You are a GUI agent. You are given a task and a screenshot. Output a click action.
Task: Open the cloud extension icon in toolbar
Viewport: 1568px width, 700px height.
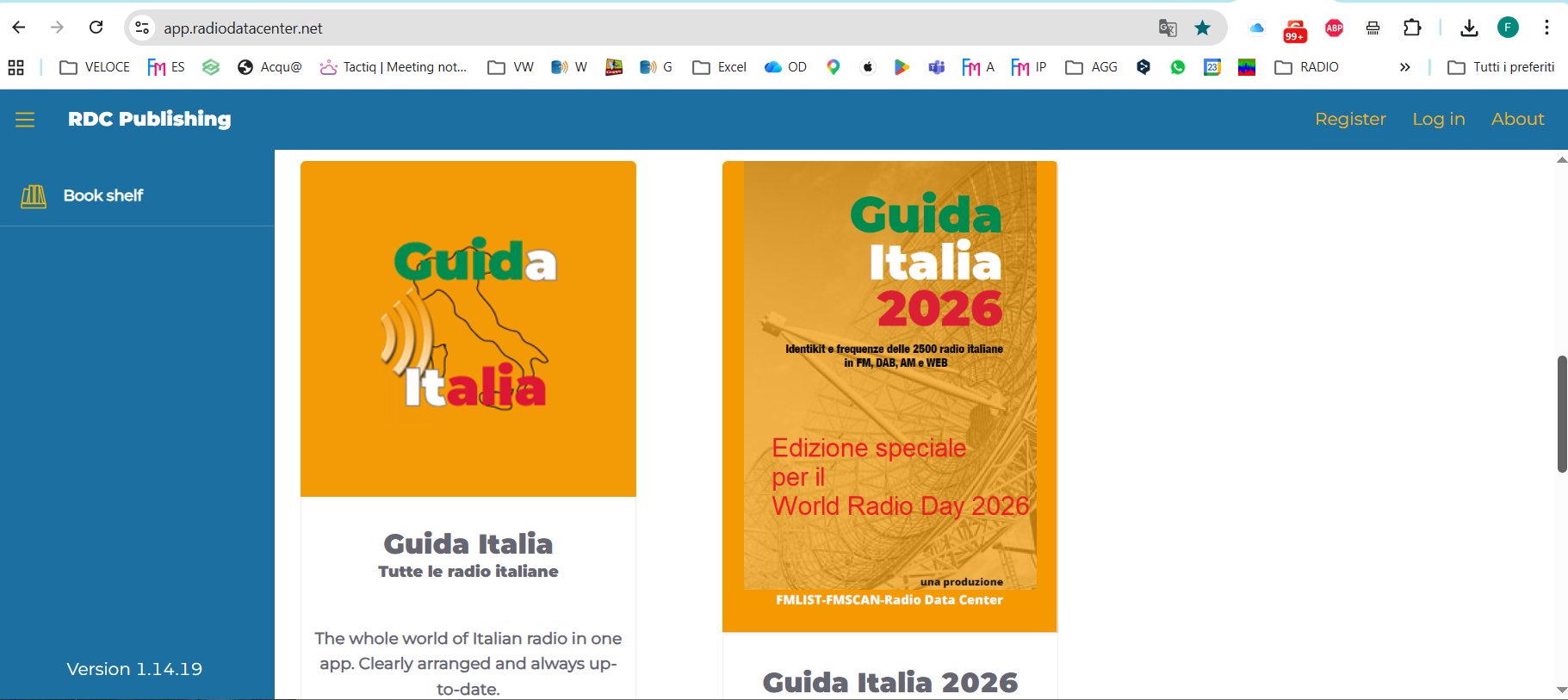click(1256, 28)
